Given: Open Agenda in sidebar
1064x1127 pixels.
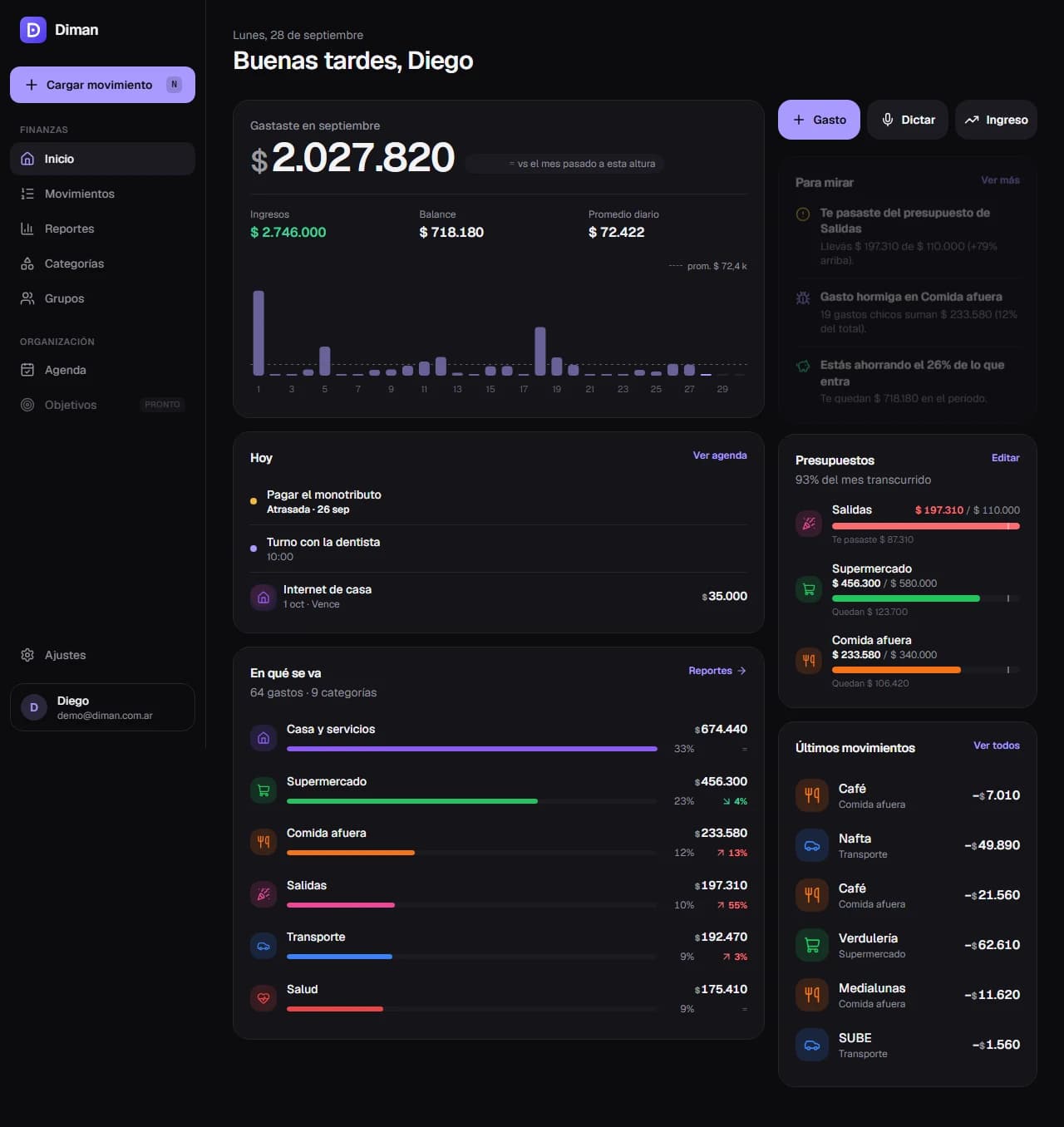Looking at the screenshot, I should pos(102,370).
